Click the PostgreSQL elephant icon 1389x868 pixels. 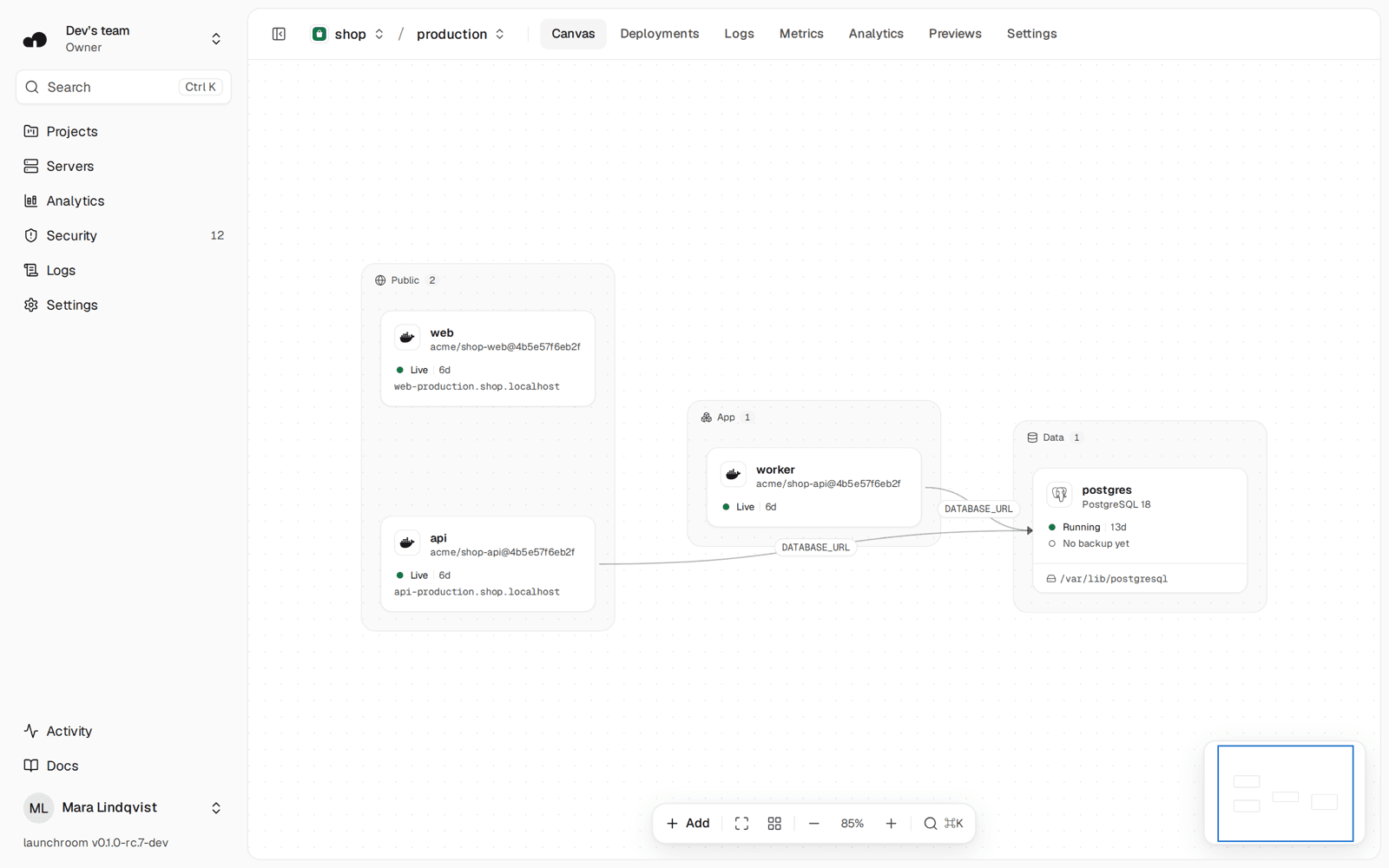pos(1059,495)
